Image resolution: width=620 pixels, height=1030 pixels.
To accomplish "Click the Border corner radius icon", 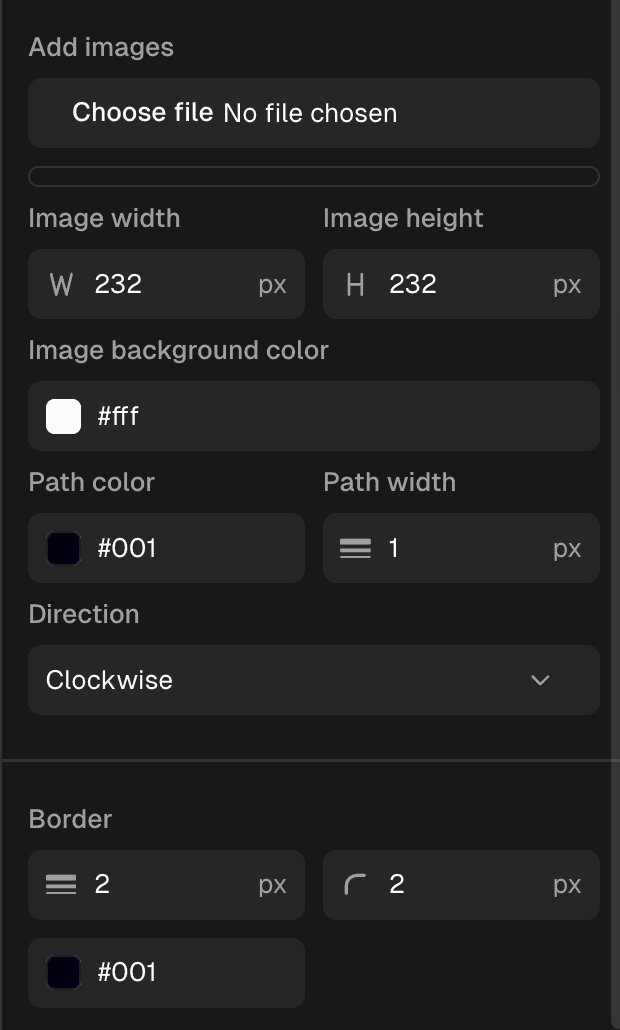I will click(x=355, y=884).
